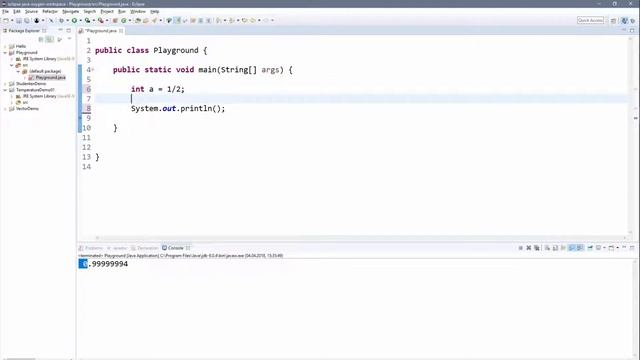The height and width of the screenshot is (360, 640).
Task: Minimize the Package Explorer panel
Action: point(60,31)
